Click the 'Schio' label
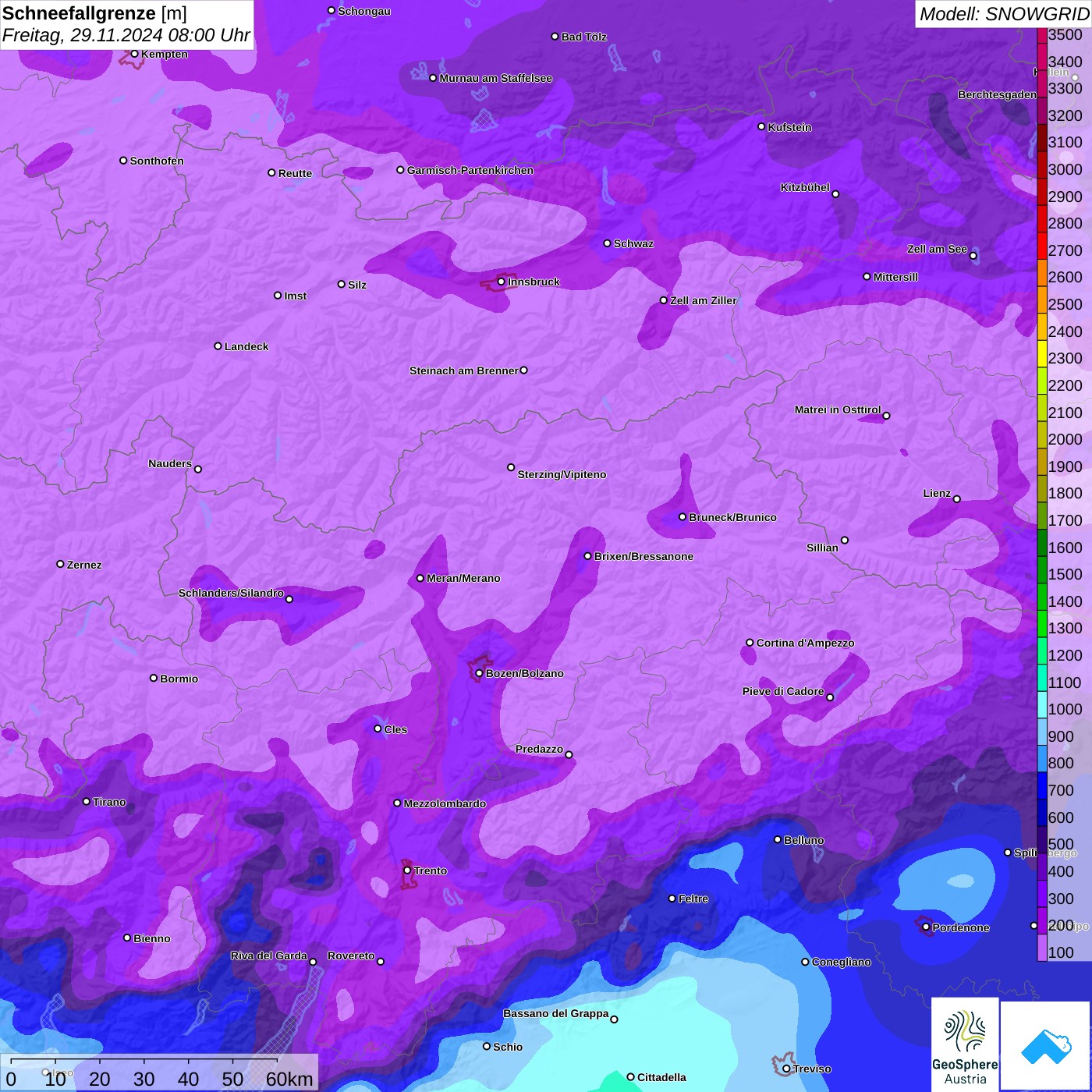The image size is (1092, 1092). (x=508, y=1047)
